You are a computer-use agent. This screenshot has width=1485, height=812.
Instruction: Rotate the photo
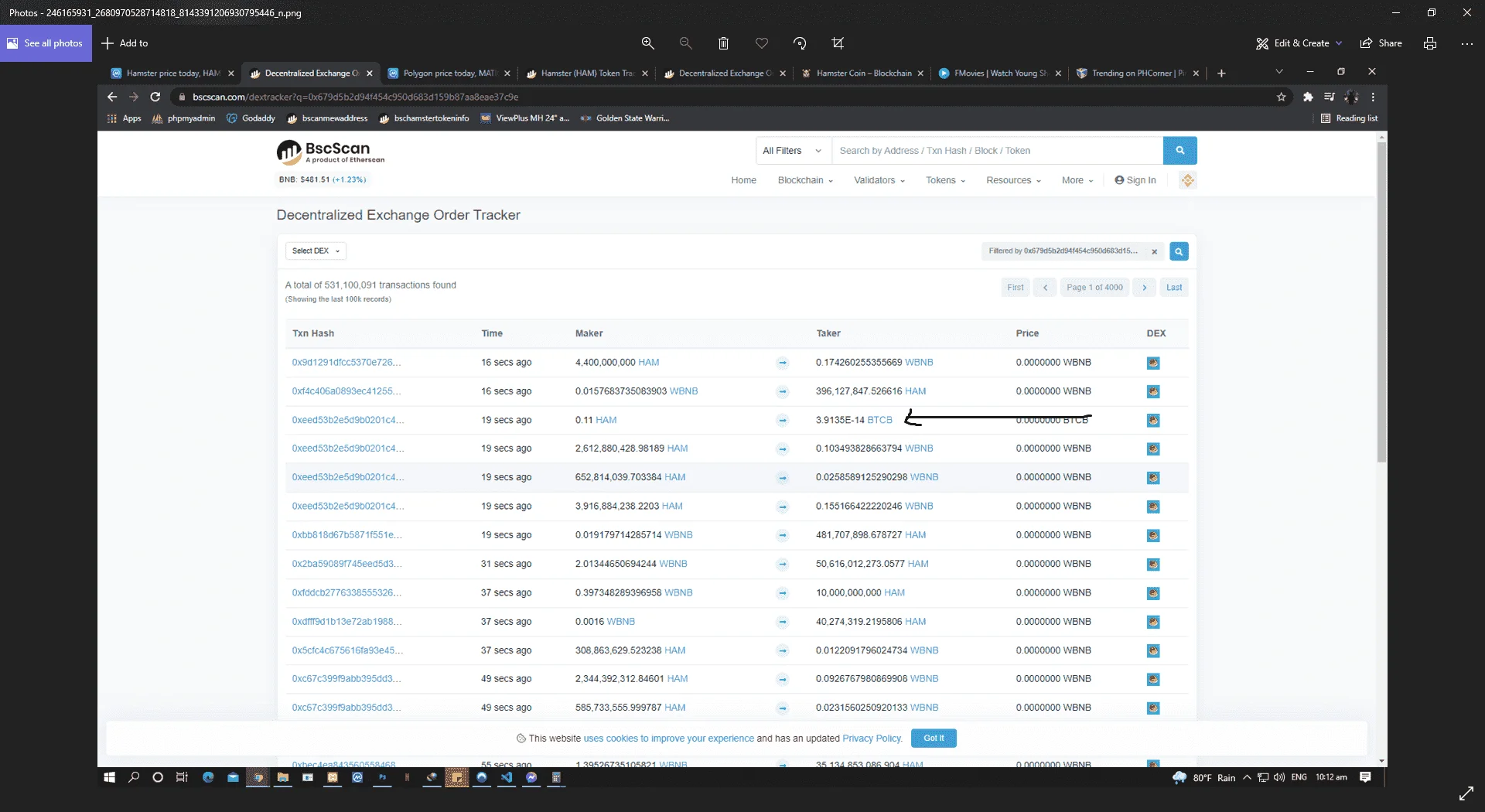point(800,43)
